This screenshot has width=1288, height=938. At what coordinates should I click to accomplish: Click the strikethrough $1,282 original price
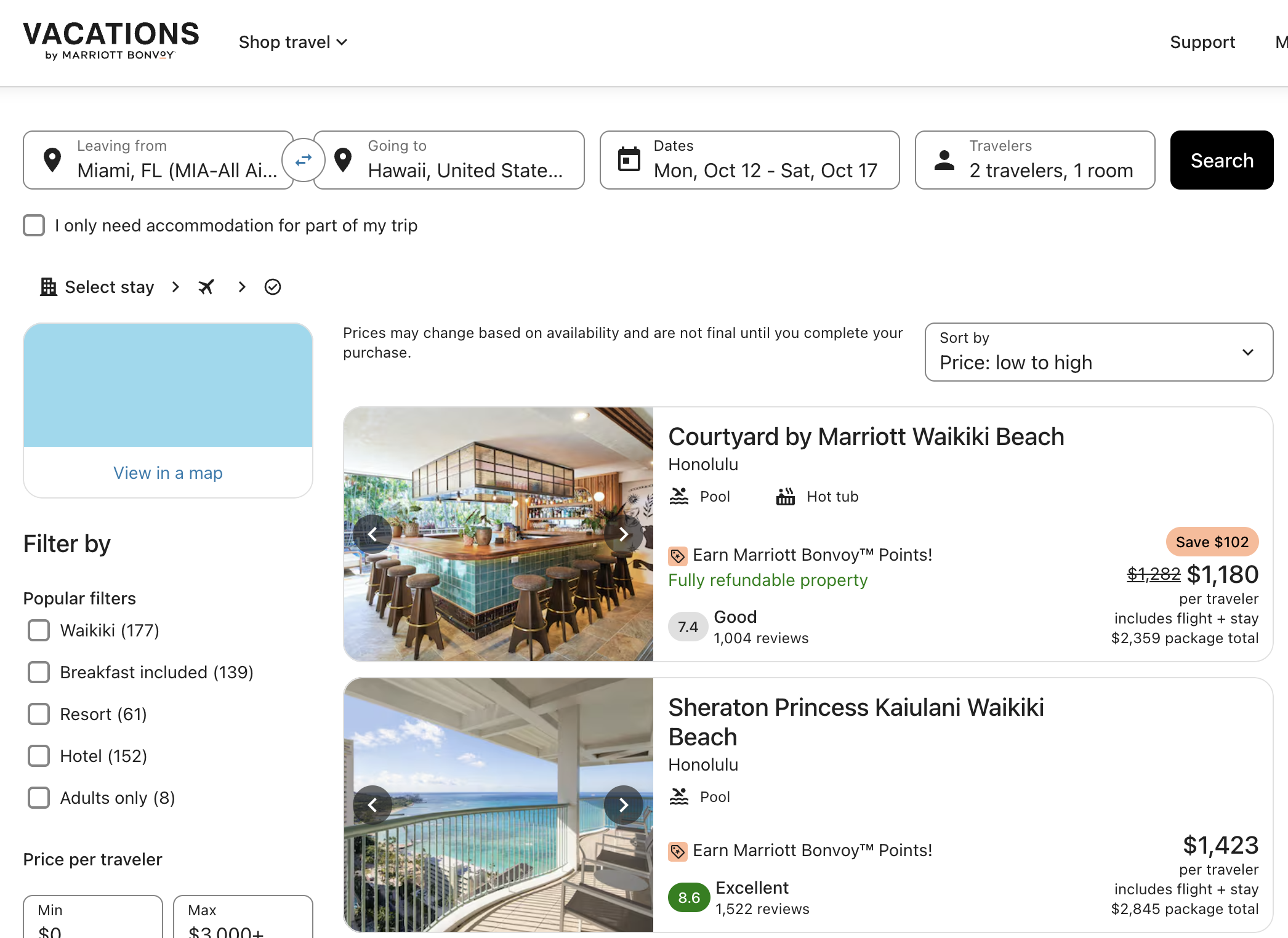coord(1154,574)
